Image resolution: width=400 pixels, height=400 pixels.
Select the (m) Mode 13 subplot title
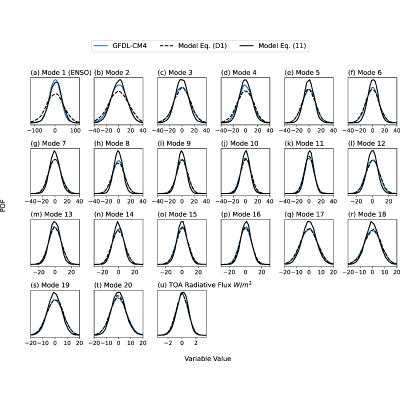click(51, 214)
